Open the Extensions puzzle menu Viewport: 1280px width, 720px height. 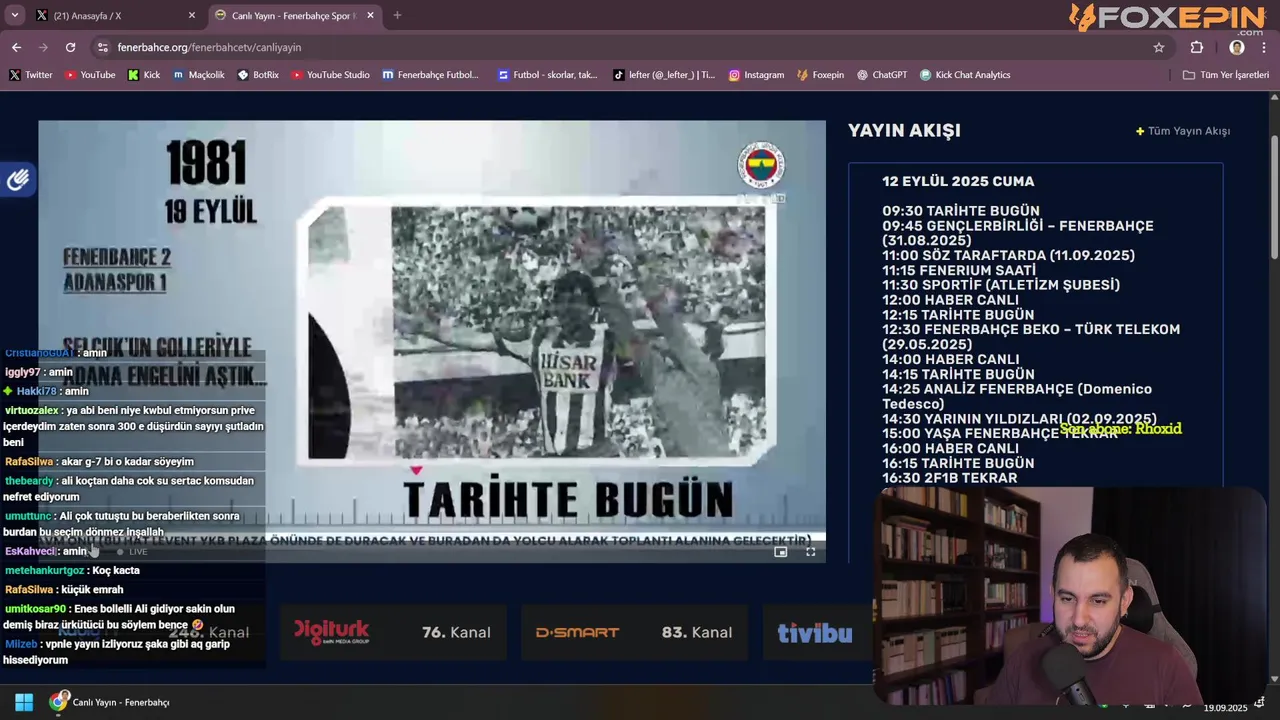pyautogui.click(x=1197, y=47)
